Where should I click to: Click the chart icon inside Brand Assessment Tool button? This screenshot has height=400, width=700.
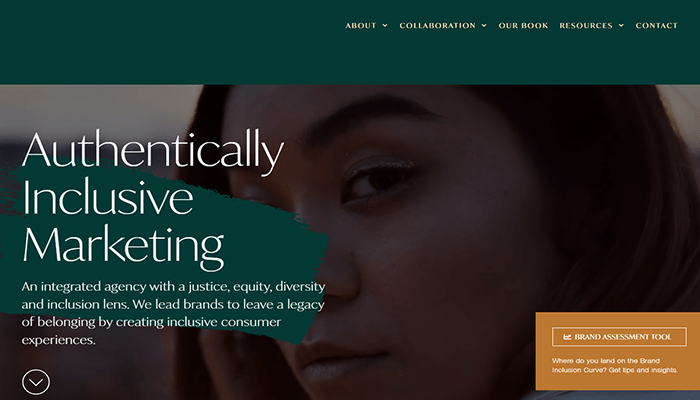click(567, 337)
